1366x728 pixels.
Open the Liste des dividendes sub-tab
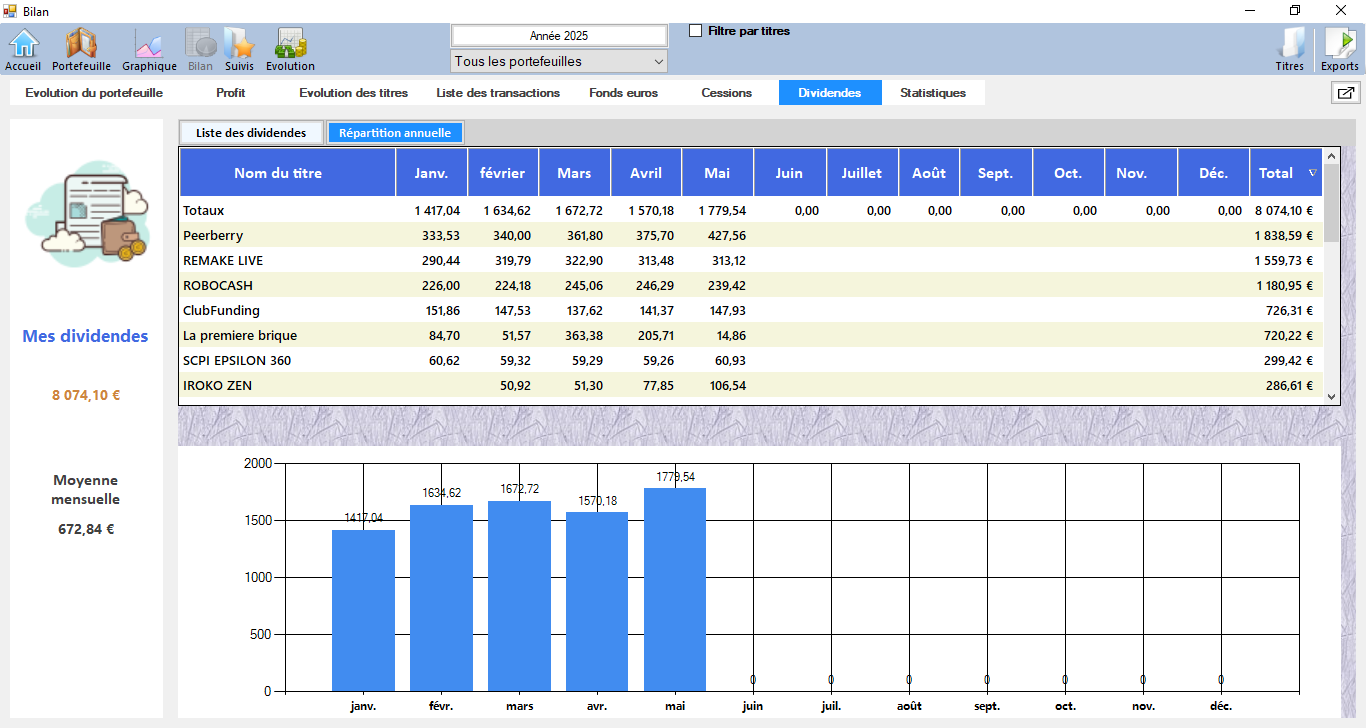251,133
